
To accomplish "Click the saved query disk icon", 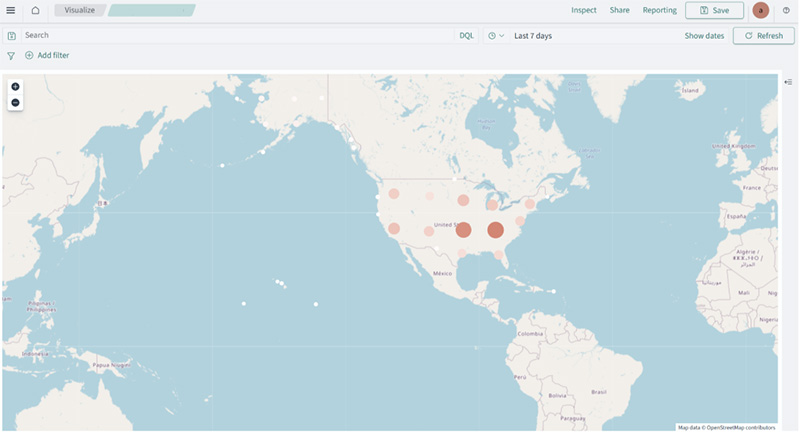I will 11,36.
